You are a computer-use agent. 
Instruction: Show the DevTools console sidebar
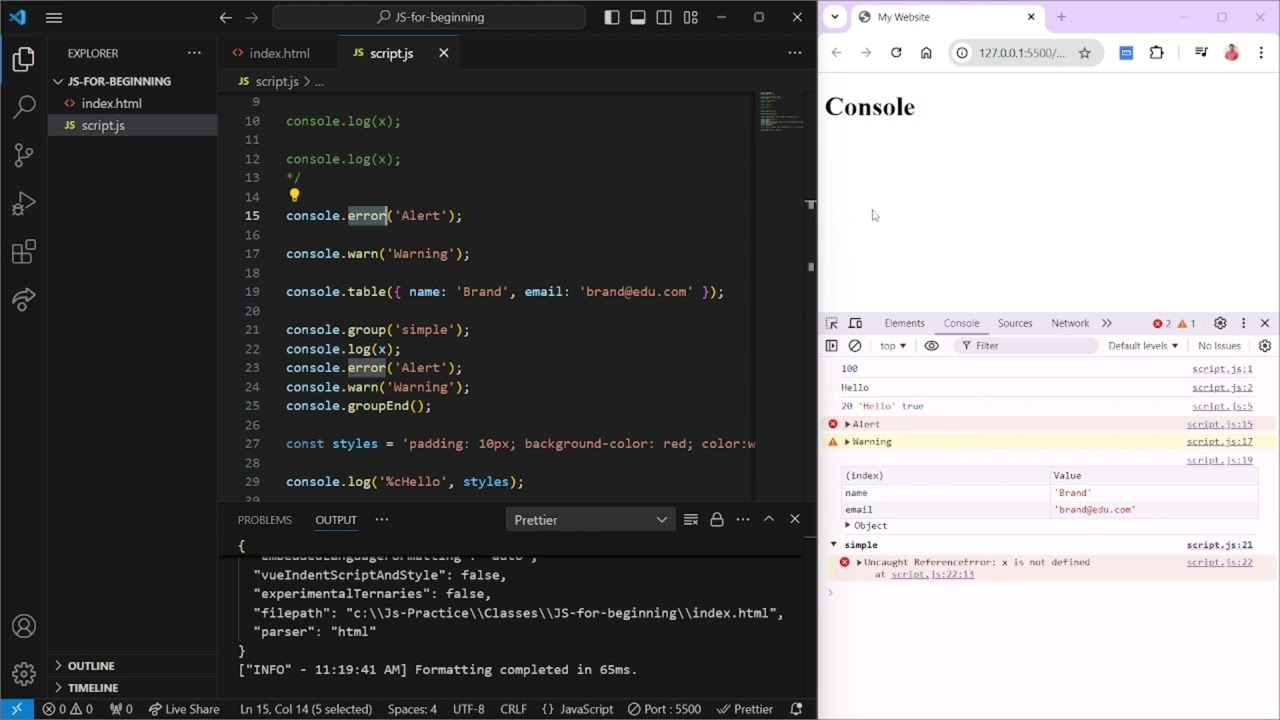click(831, 346)
